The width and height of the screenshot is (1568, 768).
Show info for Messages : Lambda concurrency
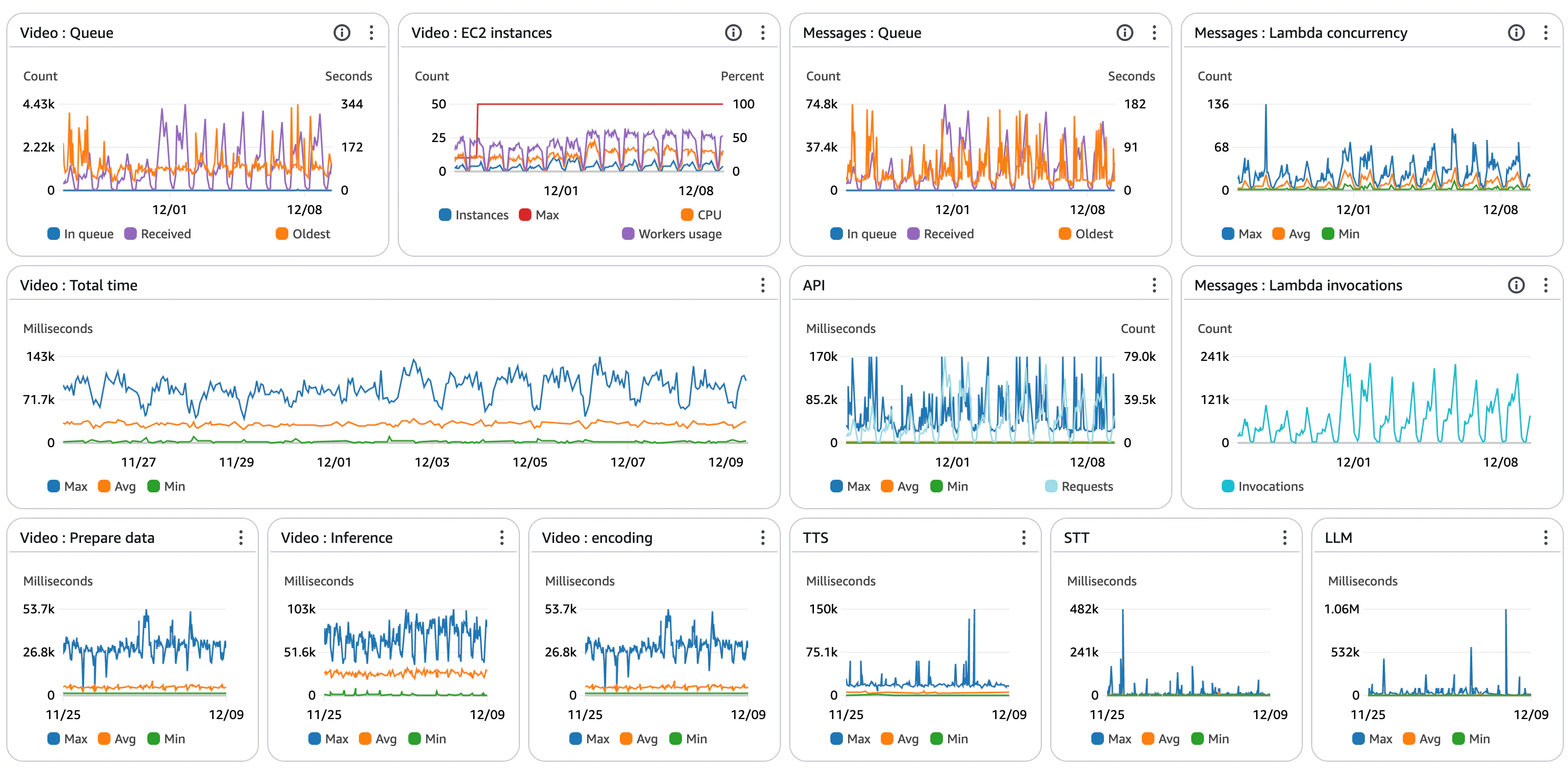click(1516, 33)
